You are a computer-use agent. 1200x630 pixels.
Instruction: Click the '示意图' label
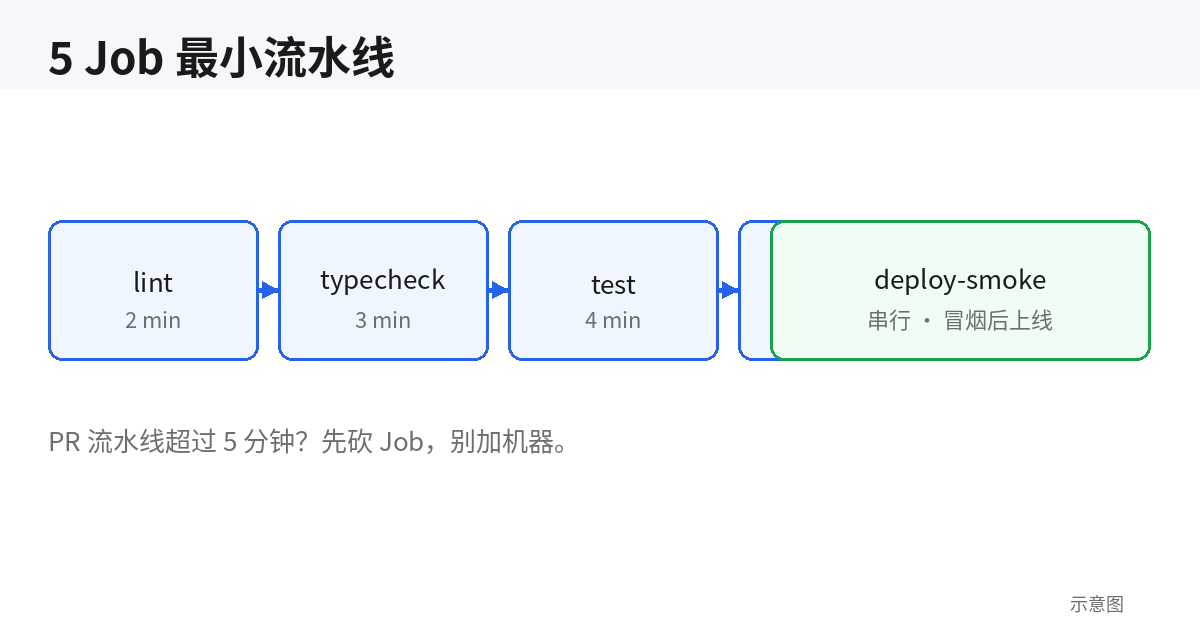(x=1097, y=604)
